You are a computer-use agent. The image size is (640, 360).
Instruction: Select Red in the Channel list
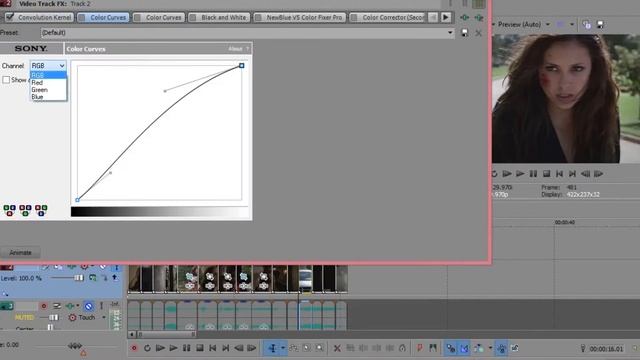coord(48,82)
